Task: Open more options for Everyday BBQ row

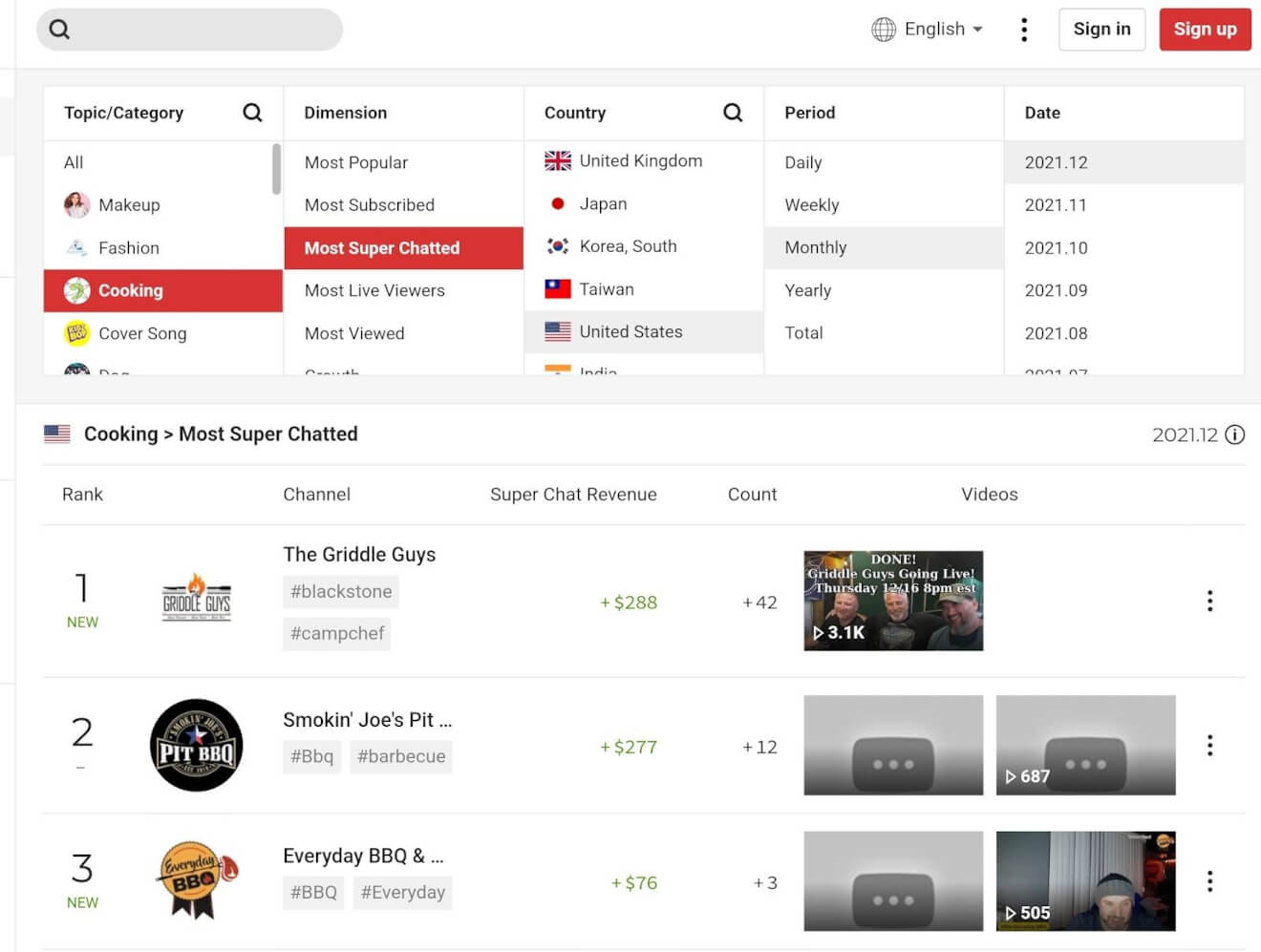Action: pyautogui.click(x=1210, y=880)
